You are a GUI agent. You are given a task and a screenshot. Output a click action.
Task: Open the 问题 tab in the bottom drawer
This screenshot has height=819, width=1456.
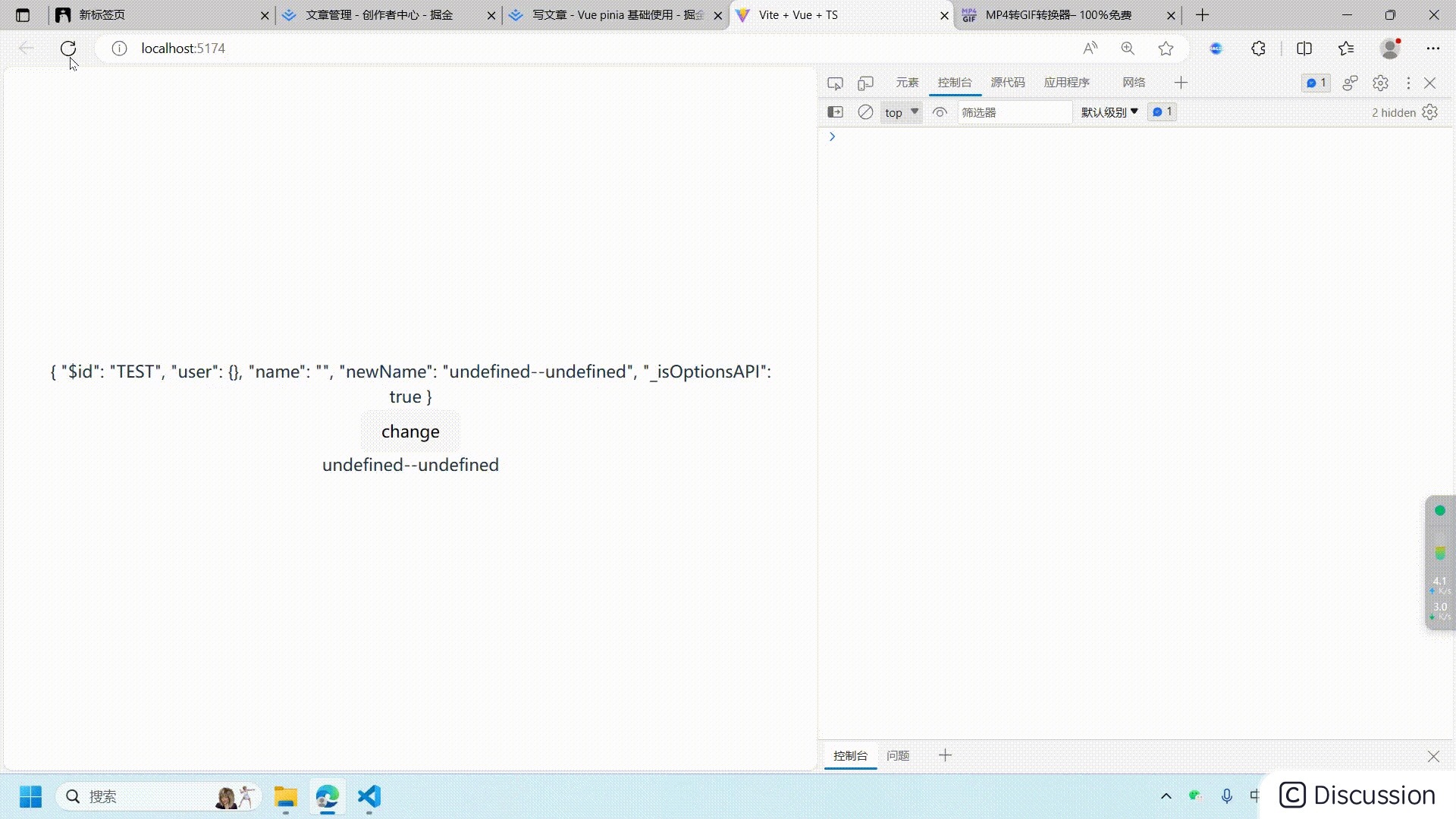898,755
